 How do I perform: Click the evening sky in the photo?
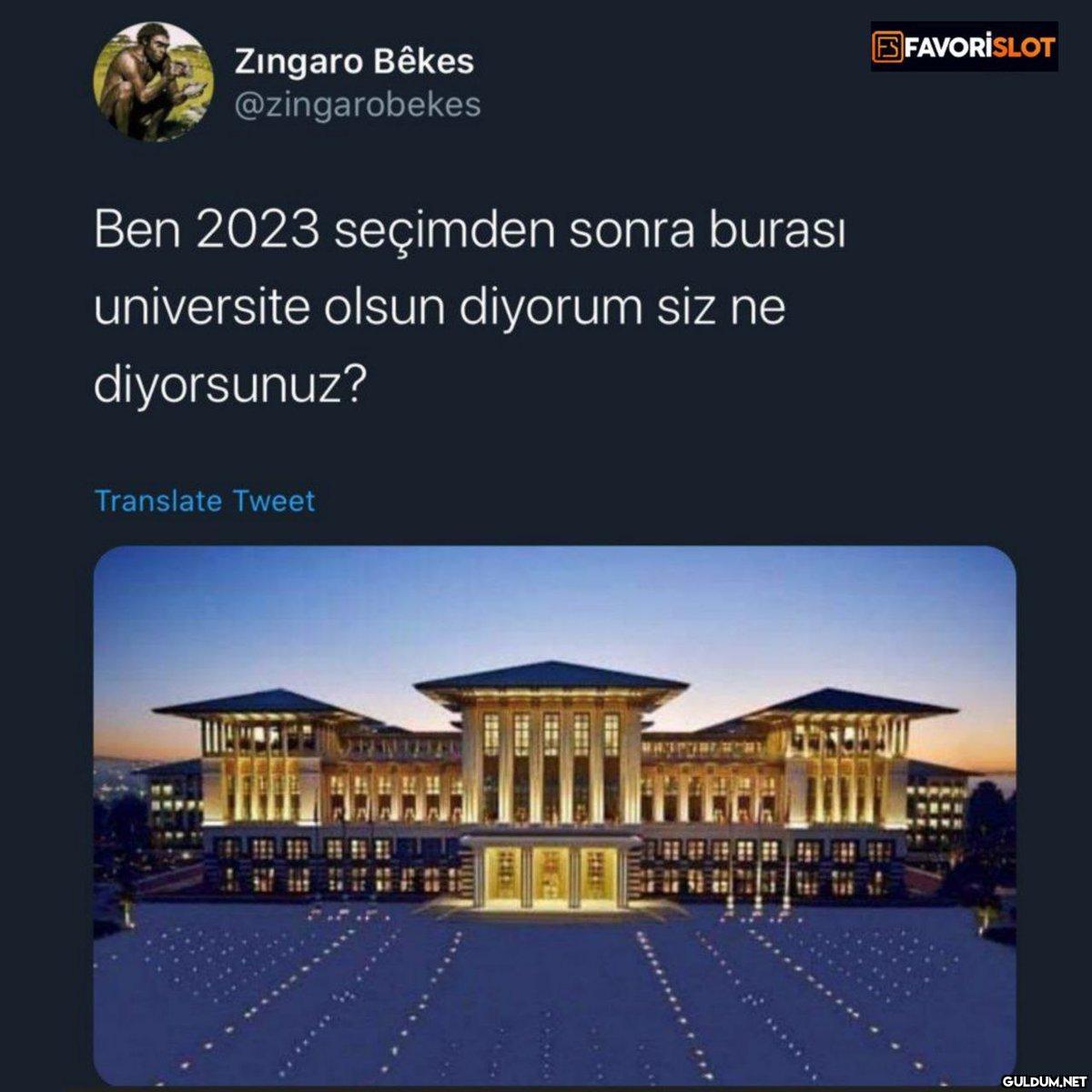[555, 601]
